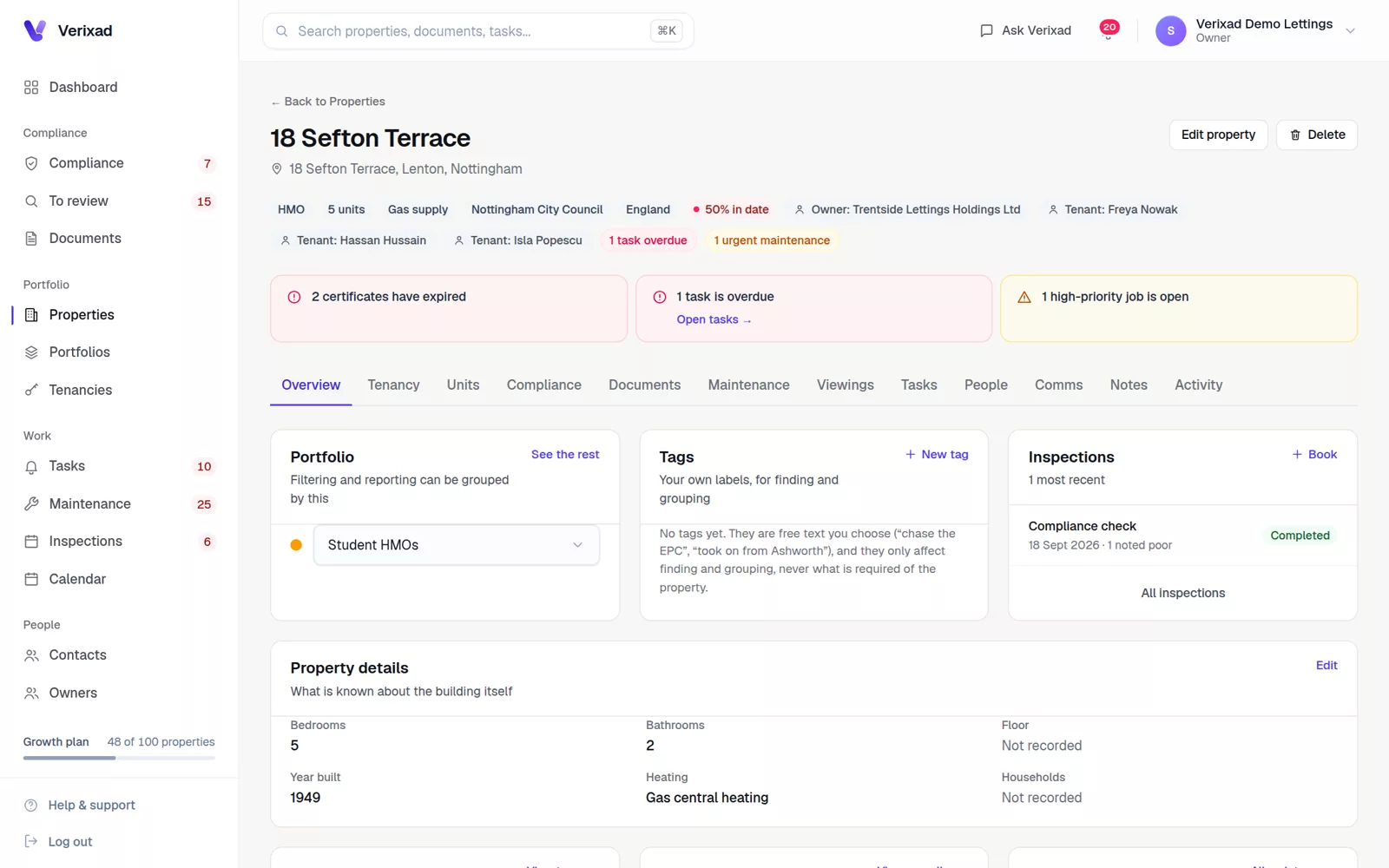The image size is (1389, 868).
Task: Click See the rest in Portfolio card
Action: pos(565,455)
